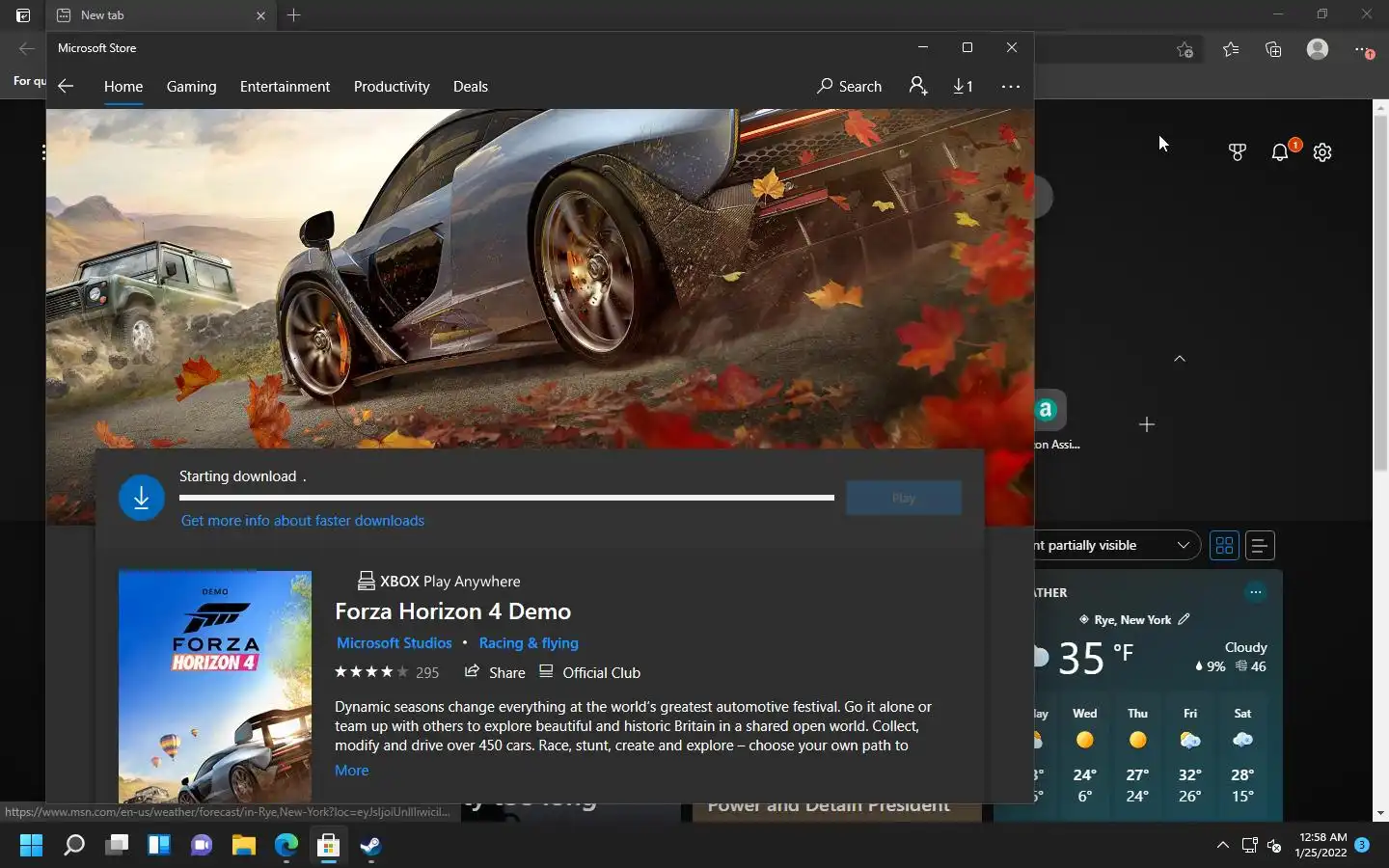Open the Racing & flying category link
The height and width of the screenshot is (868, 1389).
[x=529, y=642]
